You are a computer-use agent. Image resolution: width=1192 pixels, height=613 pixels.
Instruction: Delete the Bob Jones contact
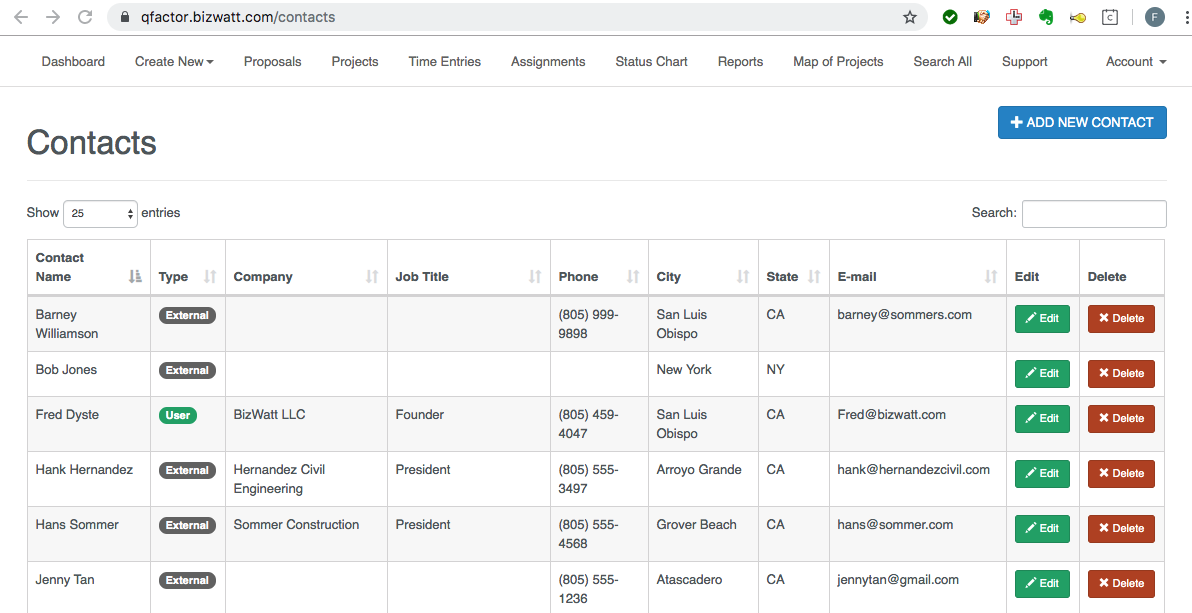(1121, 374)
